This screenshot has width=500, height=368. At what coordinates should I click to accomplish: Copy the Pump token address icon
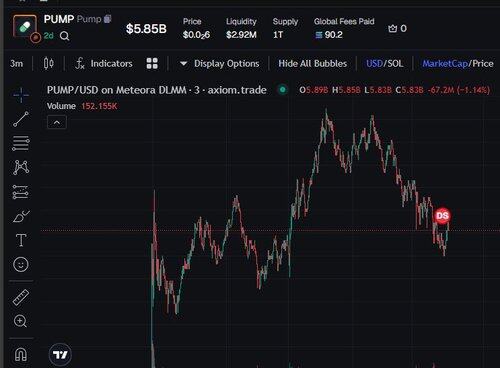pyautogui.click(x=107, y=19)
